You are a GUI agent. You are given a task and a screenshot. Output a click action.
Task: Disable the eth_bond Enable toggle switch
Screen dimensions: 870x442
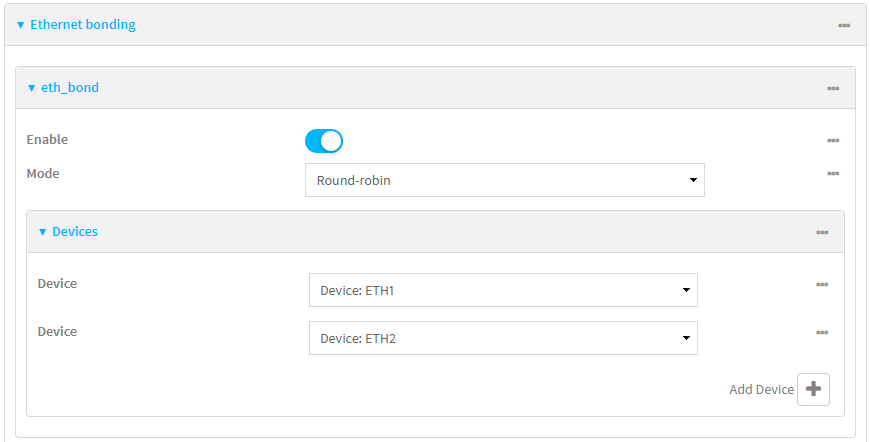(324, 141)
